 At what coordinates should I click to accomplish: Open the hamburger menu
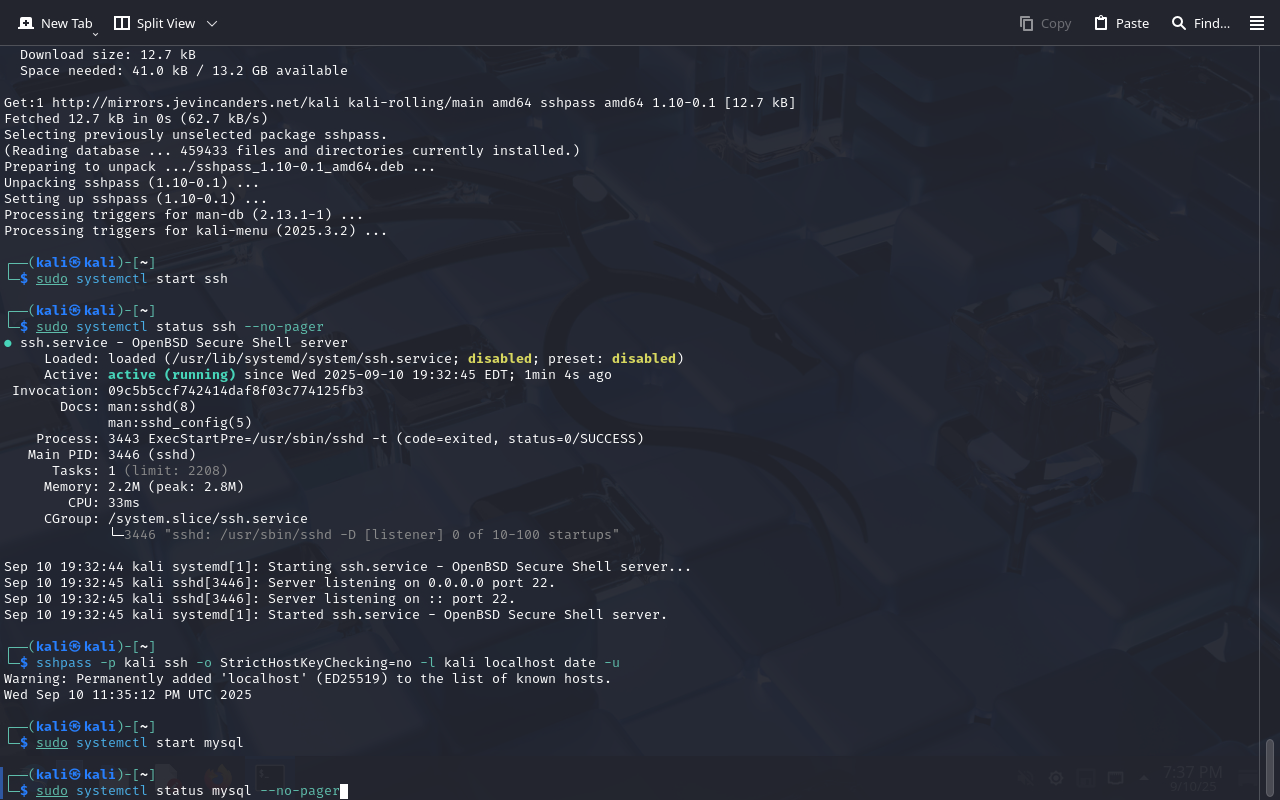[1257, 23]
